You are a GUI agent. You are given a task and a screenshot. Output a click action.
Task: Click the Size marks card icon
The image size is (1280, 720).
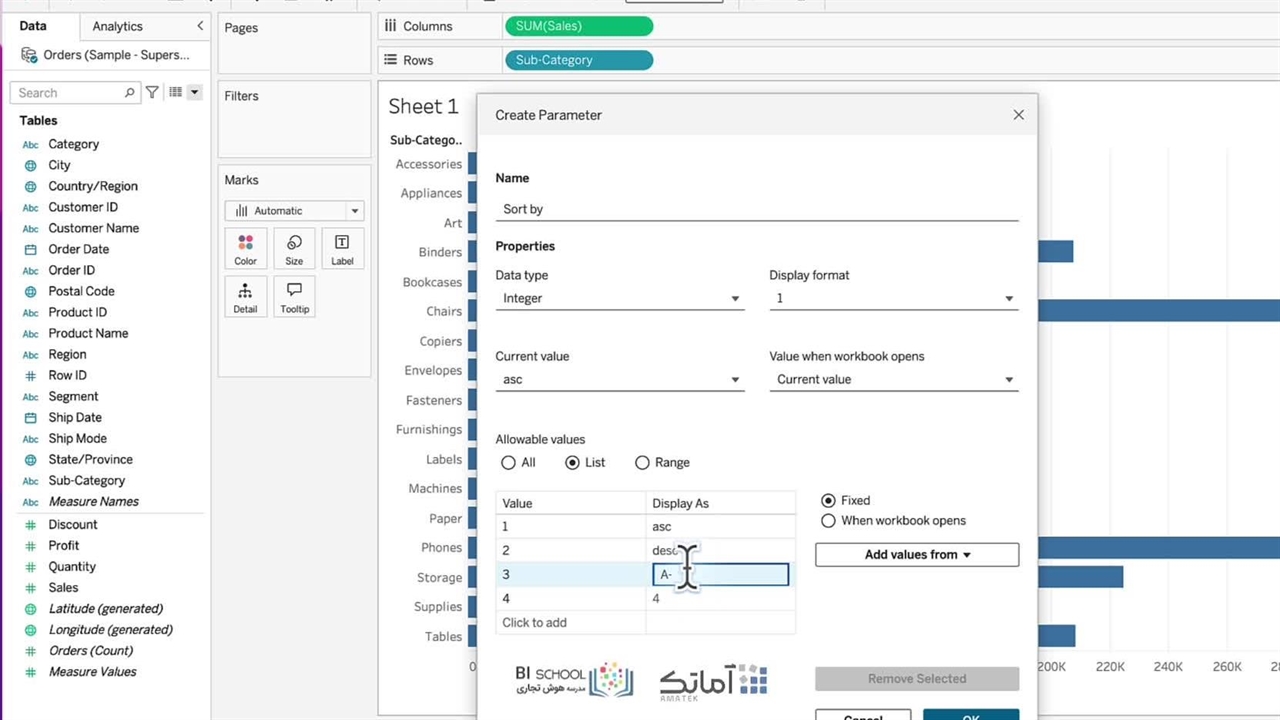click(294, 249)
